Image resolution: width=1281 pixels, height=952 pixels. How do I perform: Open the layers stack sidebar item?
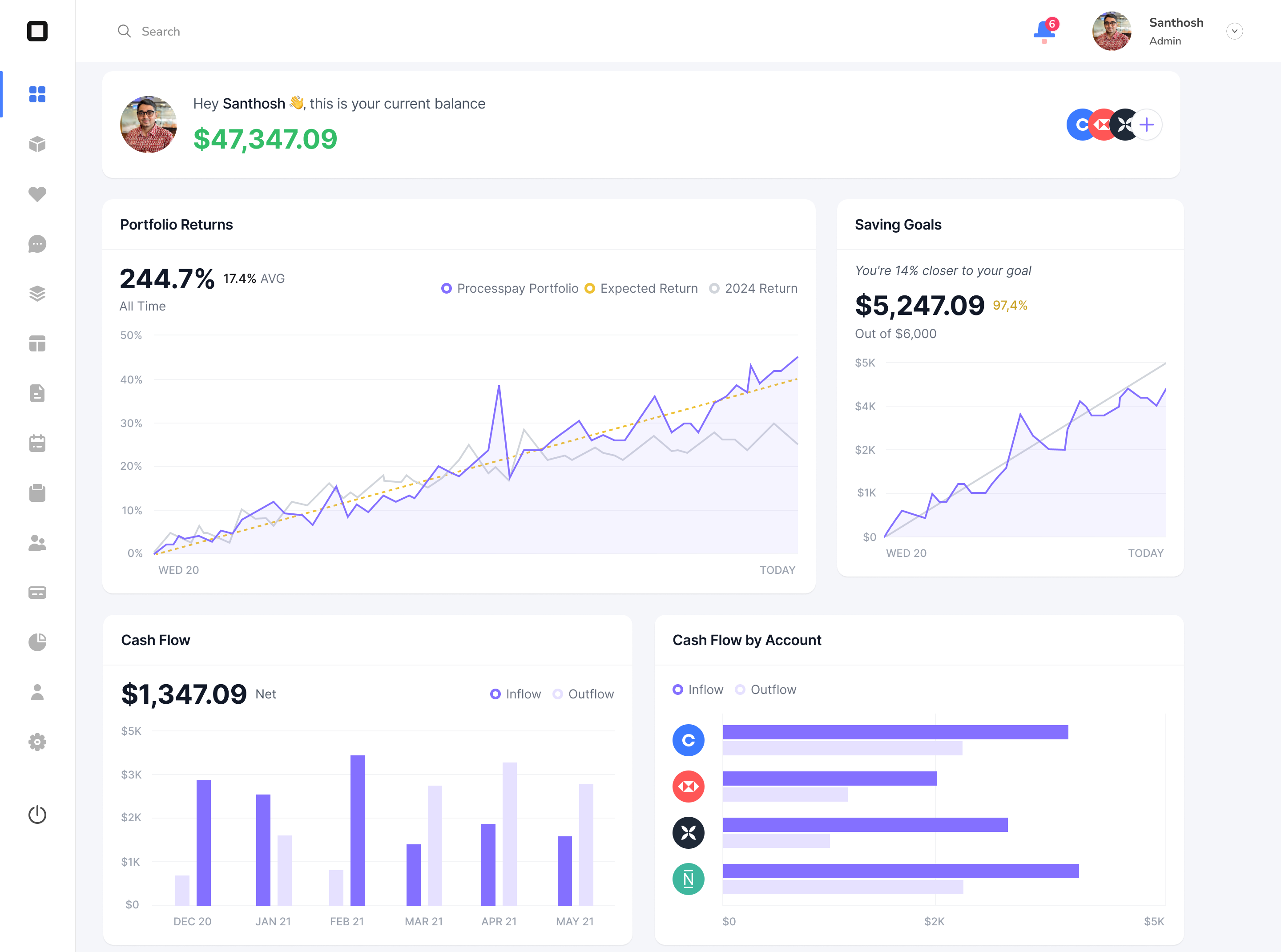(37, 294)
